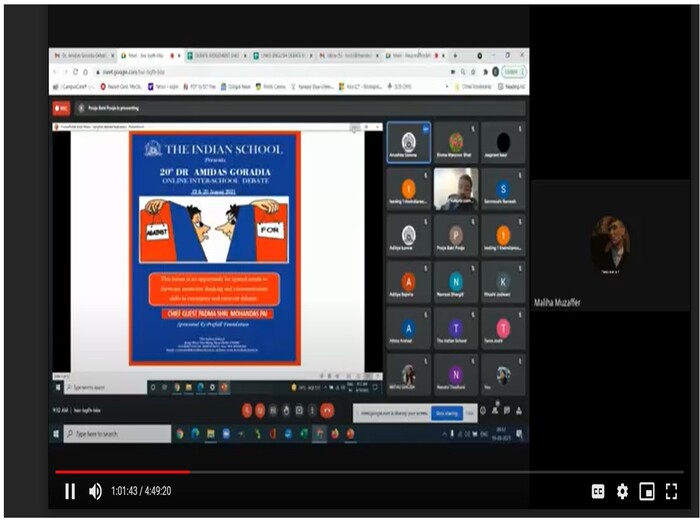Screen dimensions: 700x525
Task: Switch to the last Meet tab in Chrome
Action: tap(413, 56)
